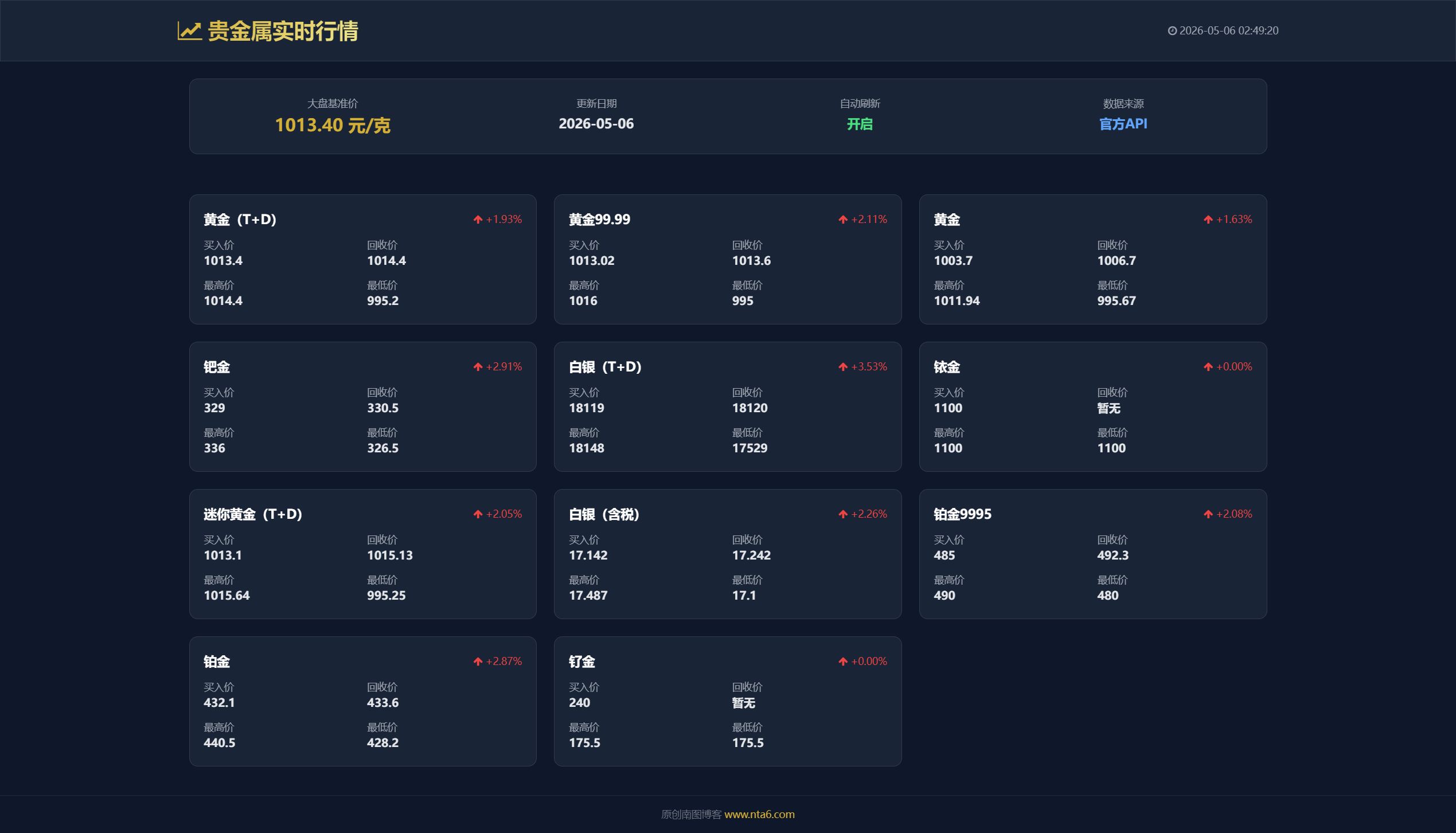
Task: Click the up arrow on 黄金（T+D）card
Action: pyautogui.click(x=478, y=220)
